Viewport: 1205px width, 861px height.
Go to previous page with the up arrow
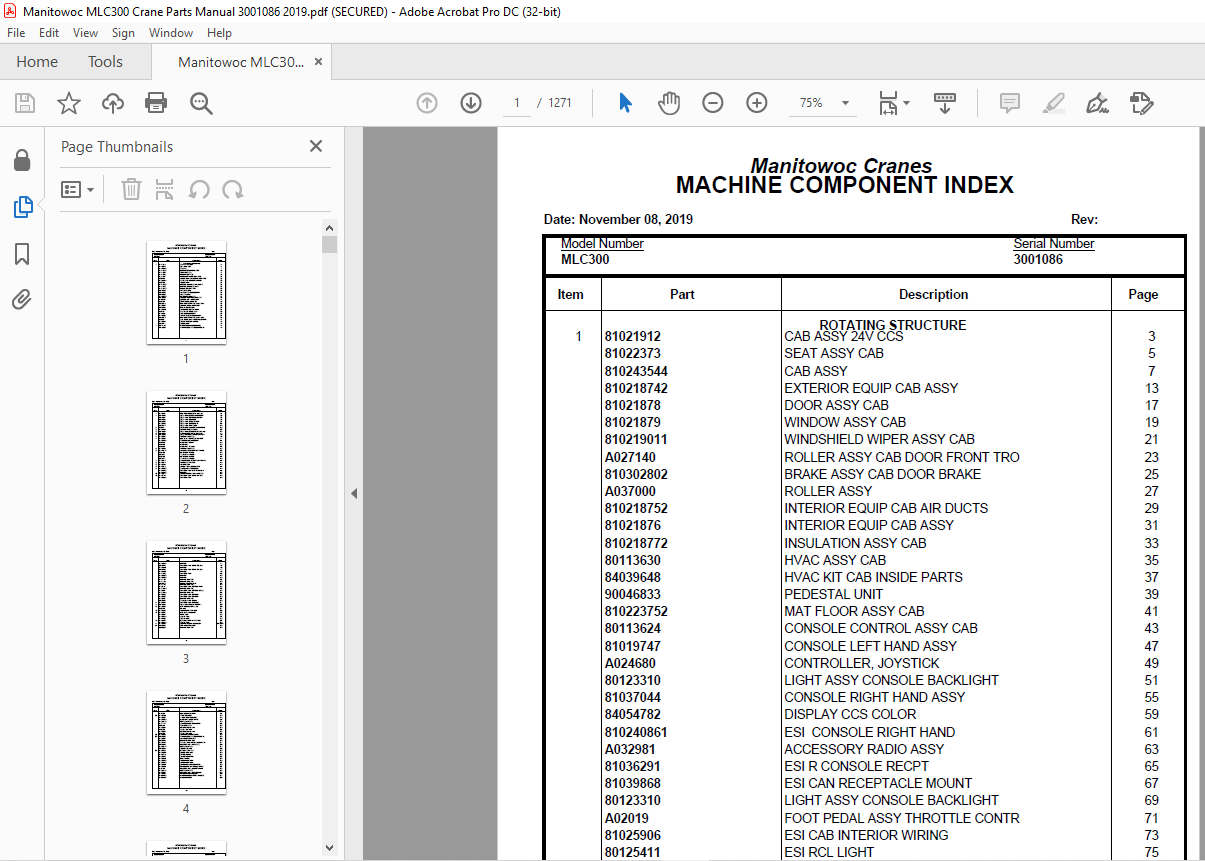click(427, 103)
